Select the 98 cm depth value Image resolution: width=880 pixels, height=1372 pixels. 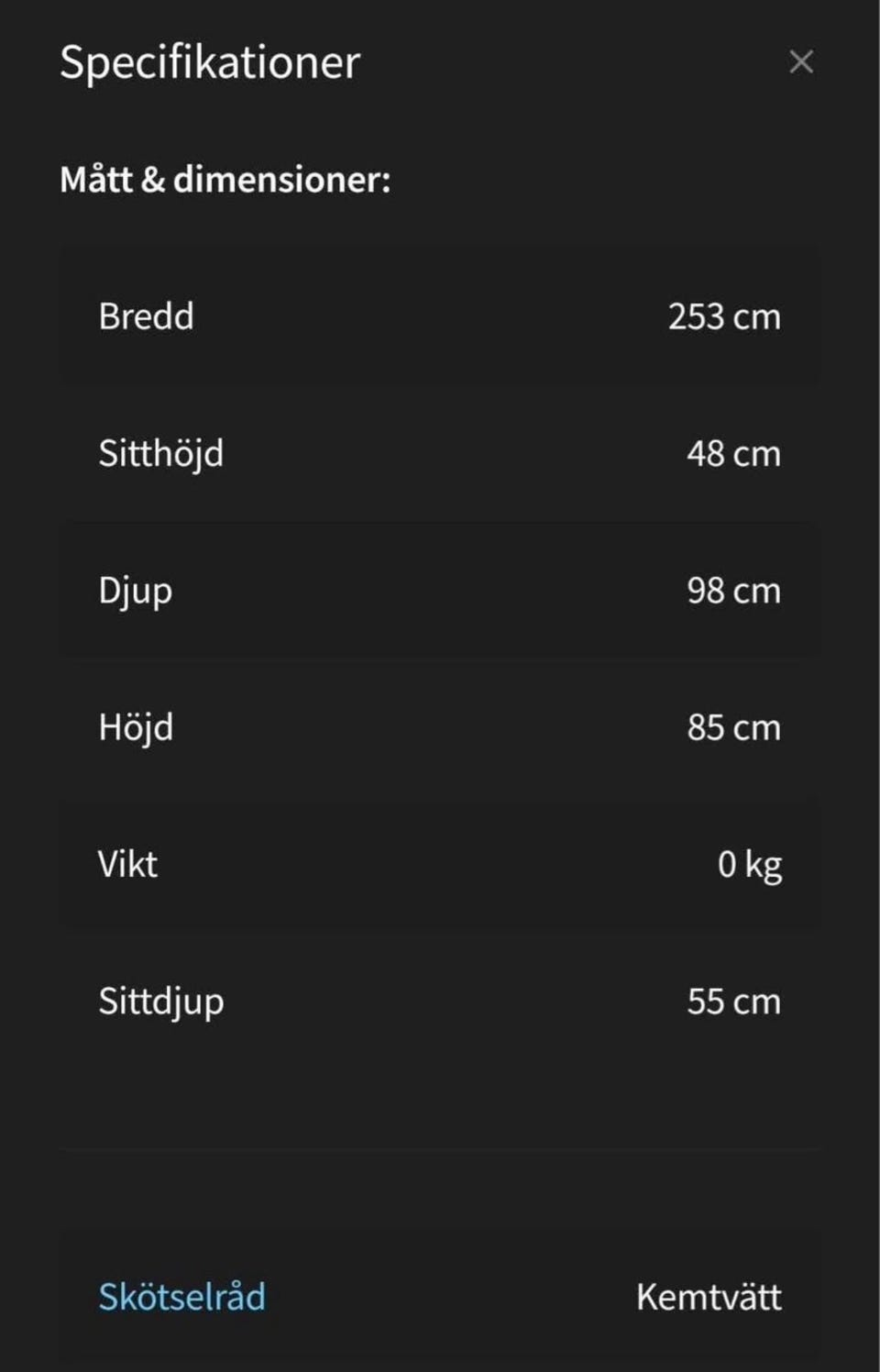(733, 591)
